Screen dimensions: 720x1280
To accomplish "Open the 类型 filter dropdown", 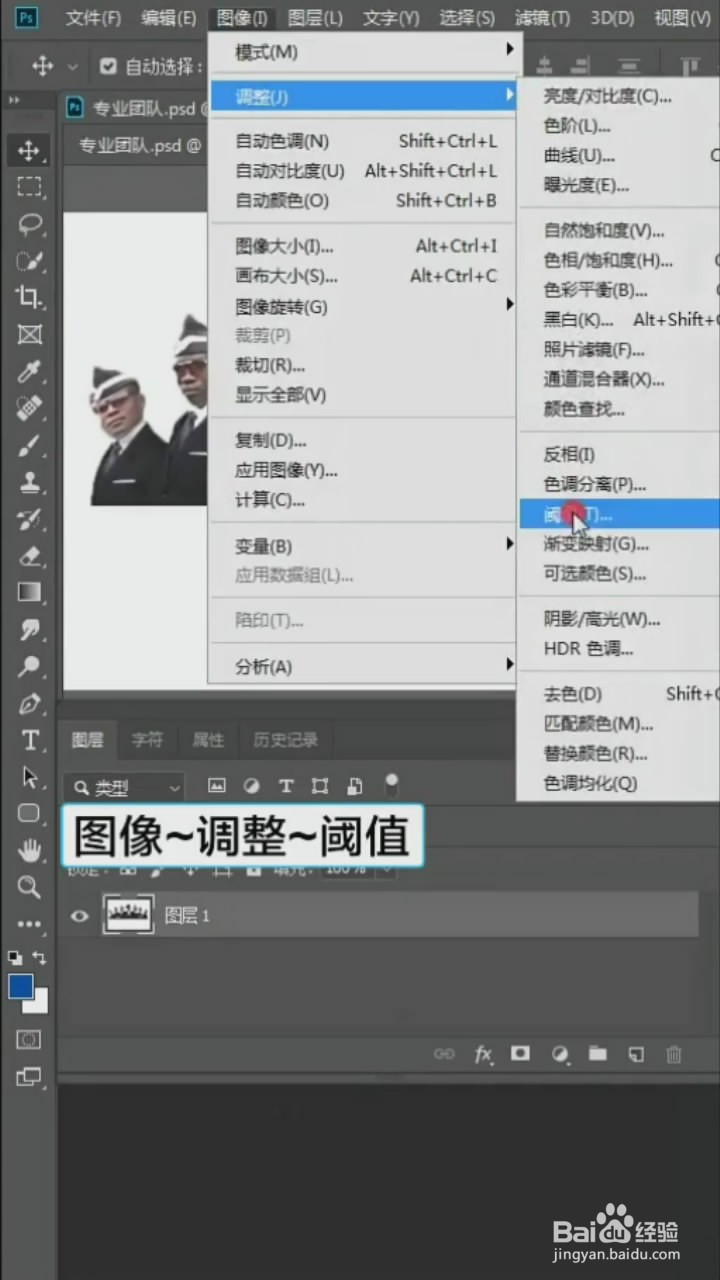I will point(124,788).
